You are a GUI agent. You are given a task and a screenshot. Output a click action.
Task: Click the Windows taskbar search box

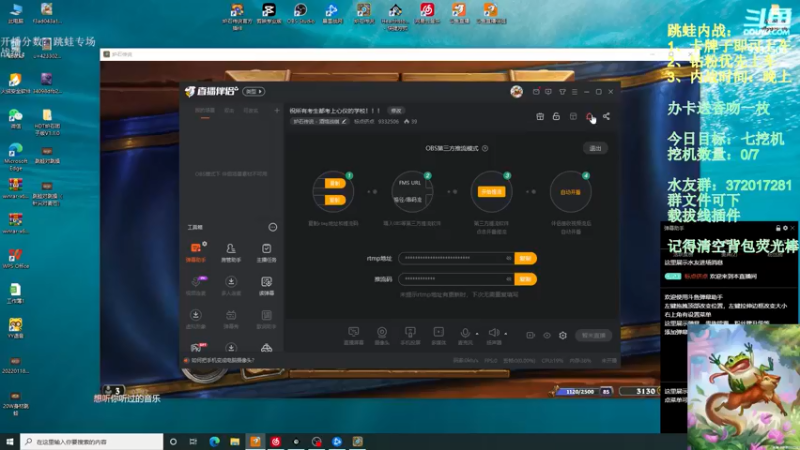[92, 441]
